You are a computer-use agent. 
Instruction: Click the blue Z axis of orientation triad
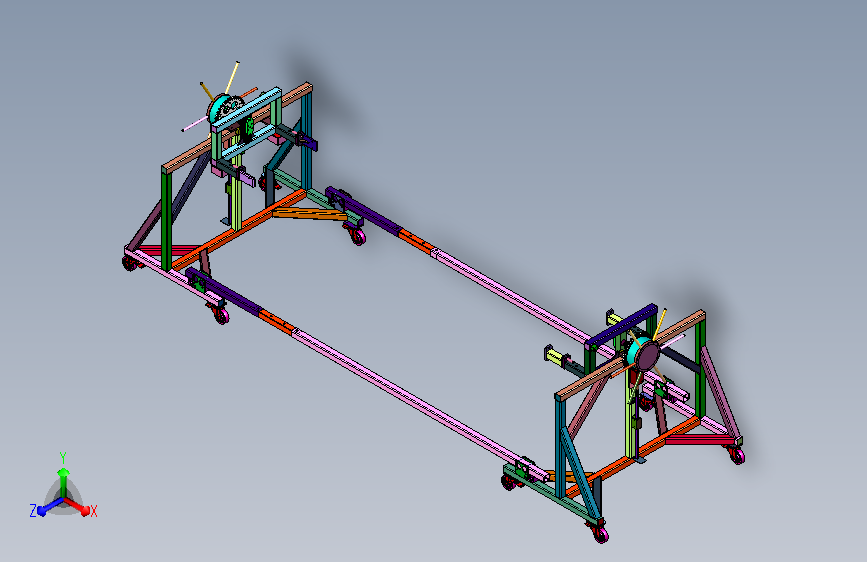tap(46, 508)
